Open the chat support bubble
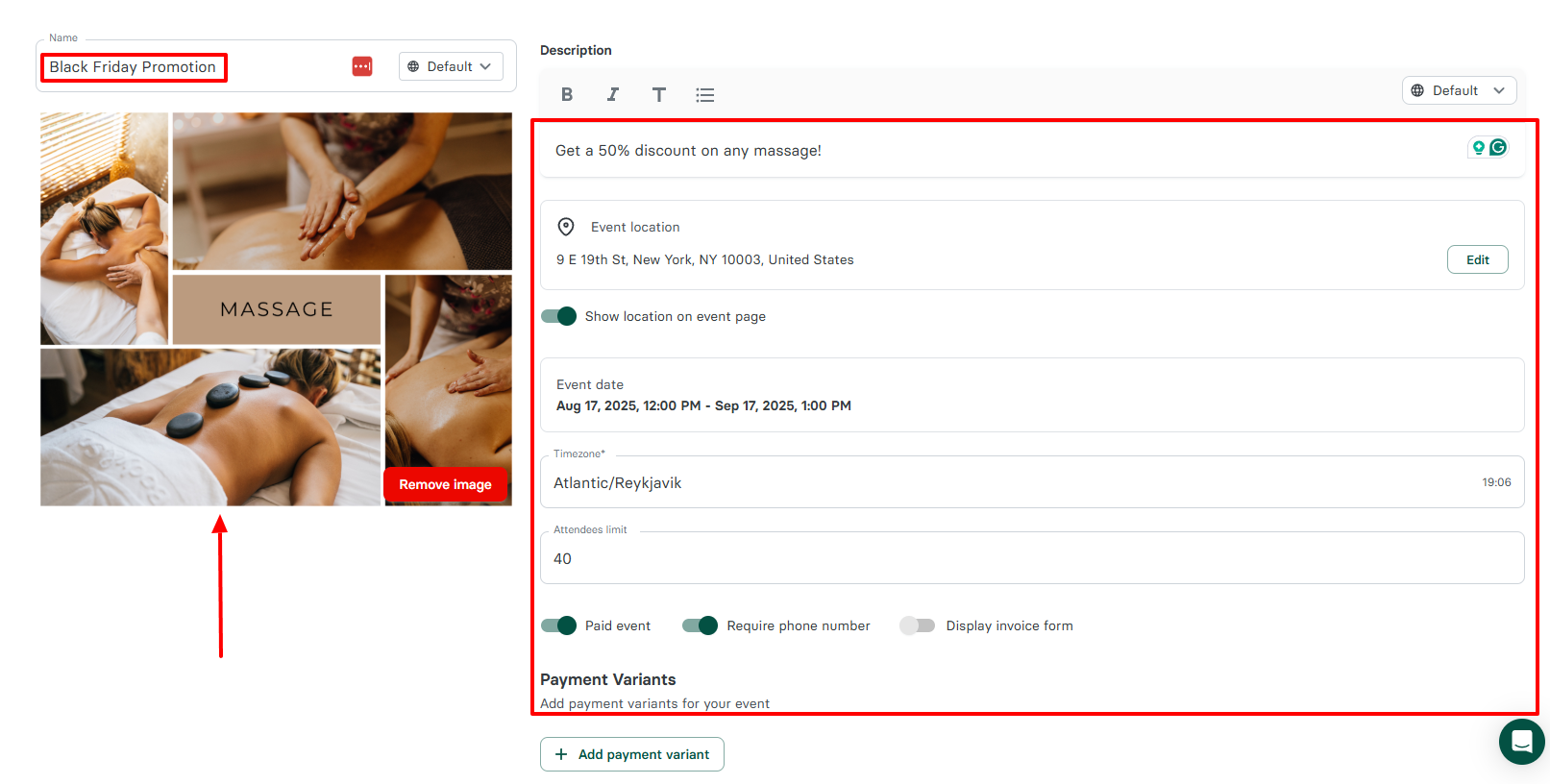Image resolution: width=1550 pixels, height=784 pixels. (x=1521, y=742)
